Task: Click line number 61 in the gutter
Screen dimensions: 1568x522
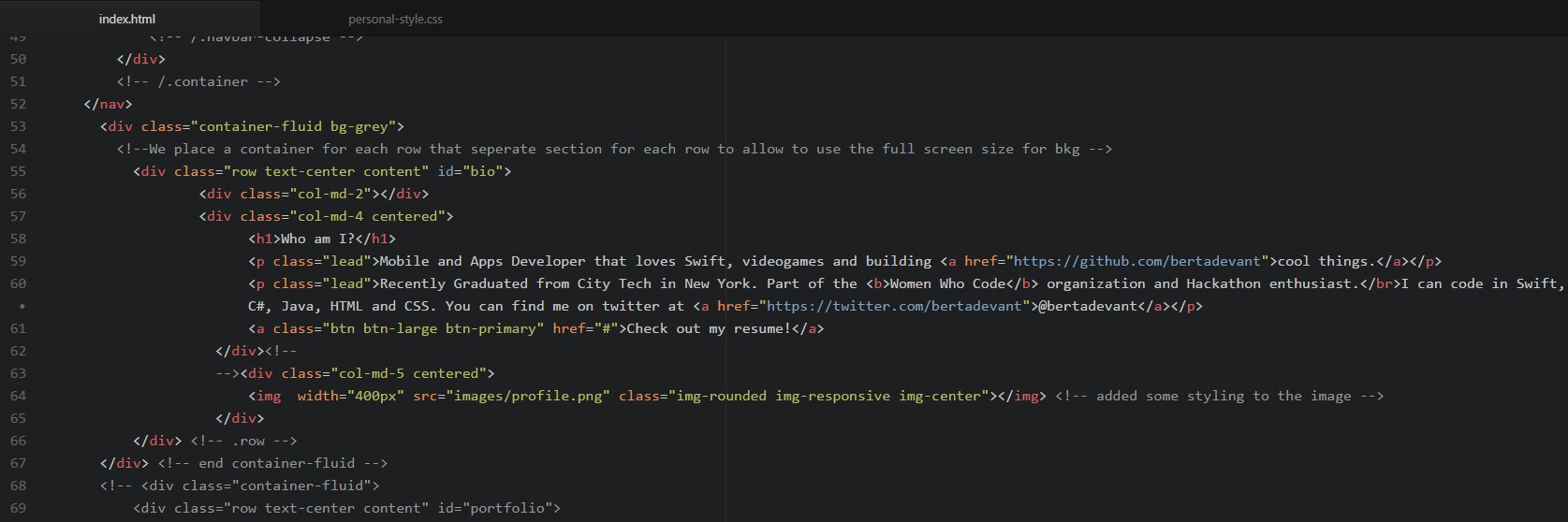Action: tap(18, 328)
